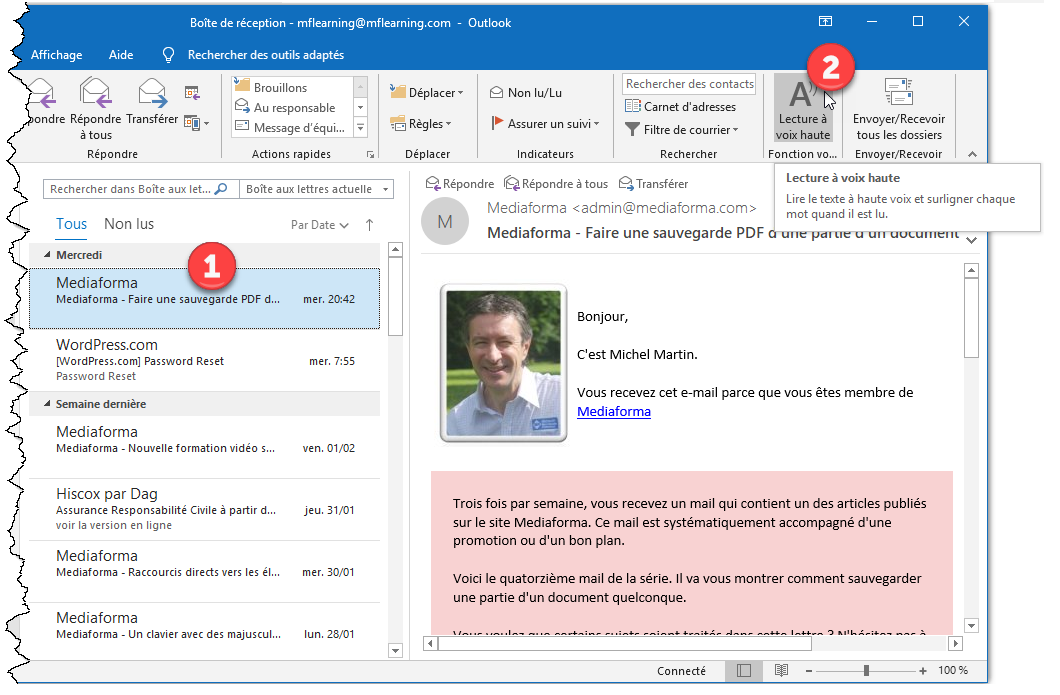
Task: Click the Lecture à voix haute icon
Action: coord(802,95)
